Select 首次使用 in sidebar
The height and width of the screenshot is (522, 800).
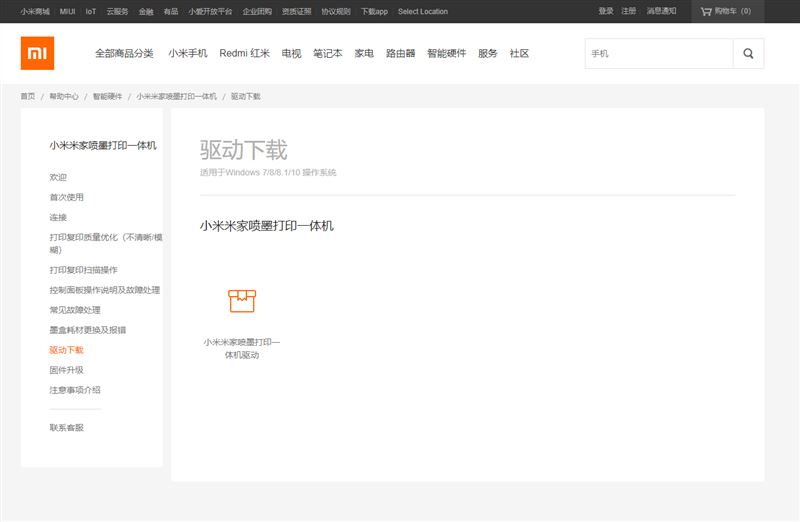(x=66, y=197)
